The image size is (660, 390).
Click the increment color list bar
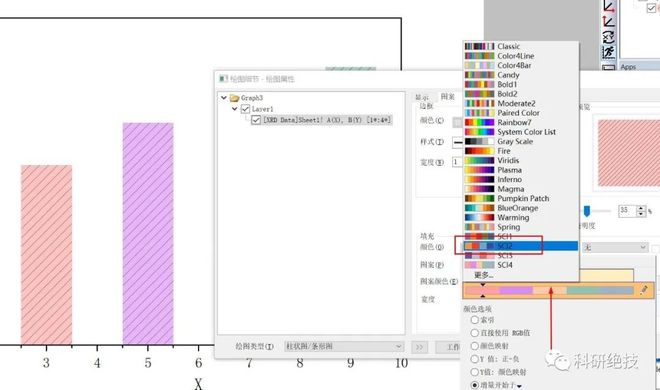(x=549, y=290)
